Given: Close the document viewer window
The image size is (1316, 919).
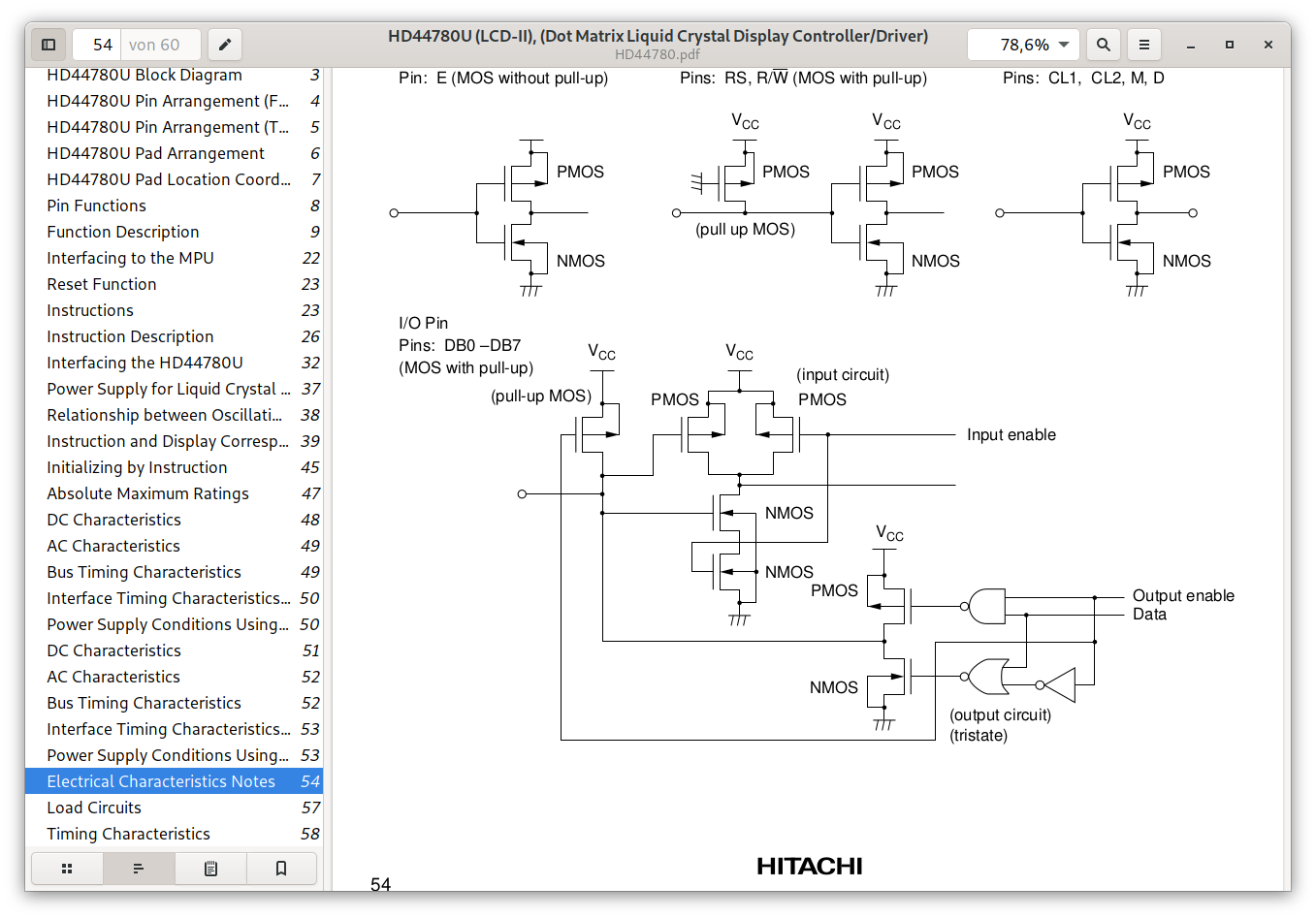Looking at the screenshot, I should 1268,45.
